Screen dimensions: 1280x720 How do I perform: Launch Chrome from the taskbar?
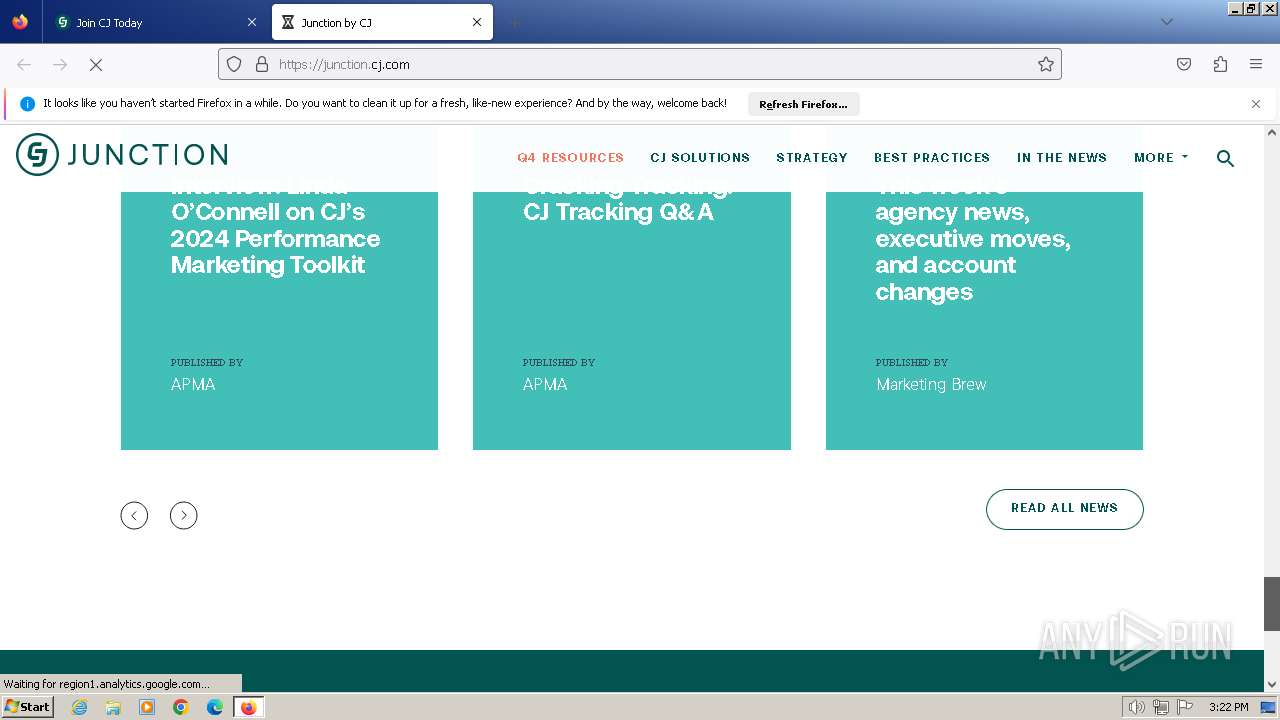[181, 707]
